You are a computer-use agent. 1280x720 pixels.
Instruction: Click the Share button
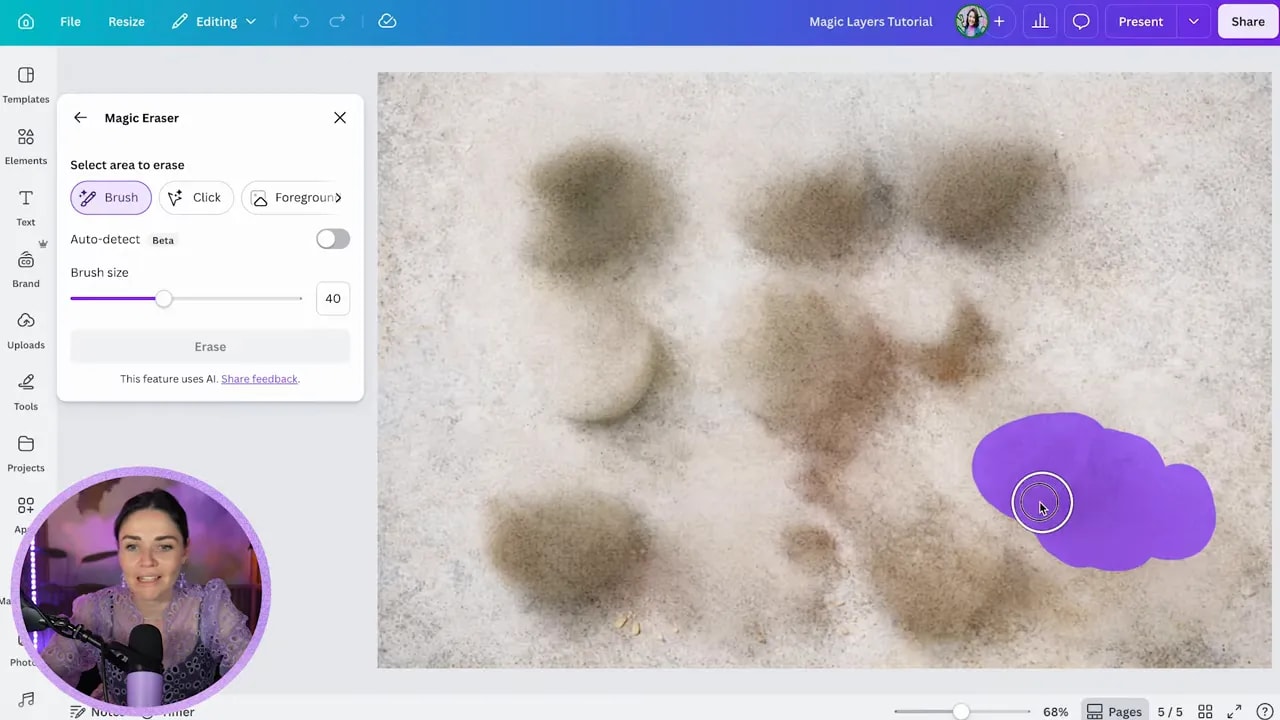click(x=1248, y=21)
